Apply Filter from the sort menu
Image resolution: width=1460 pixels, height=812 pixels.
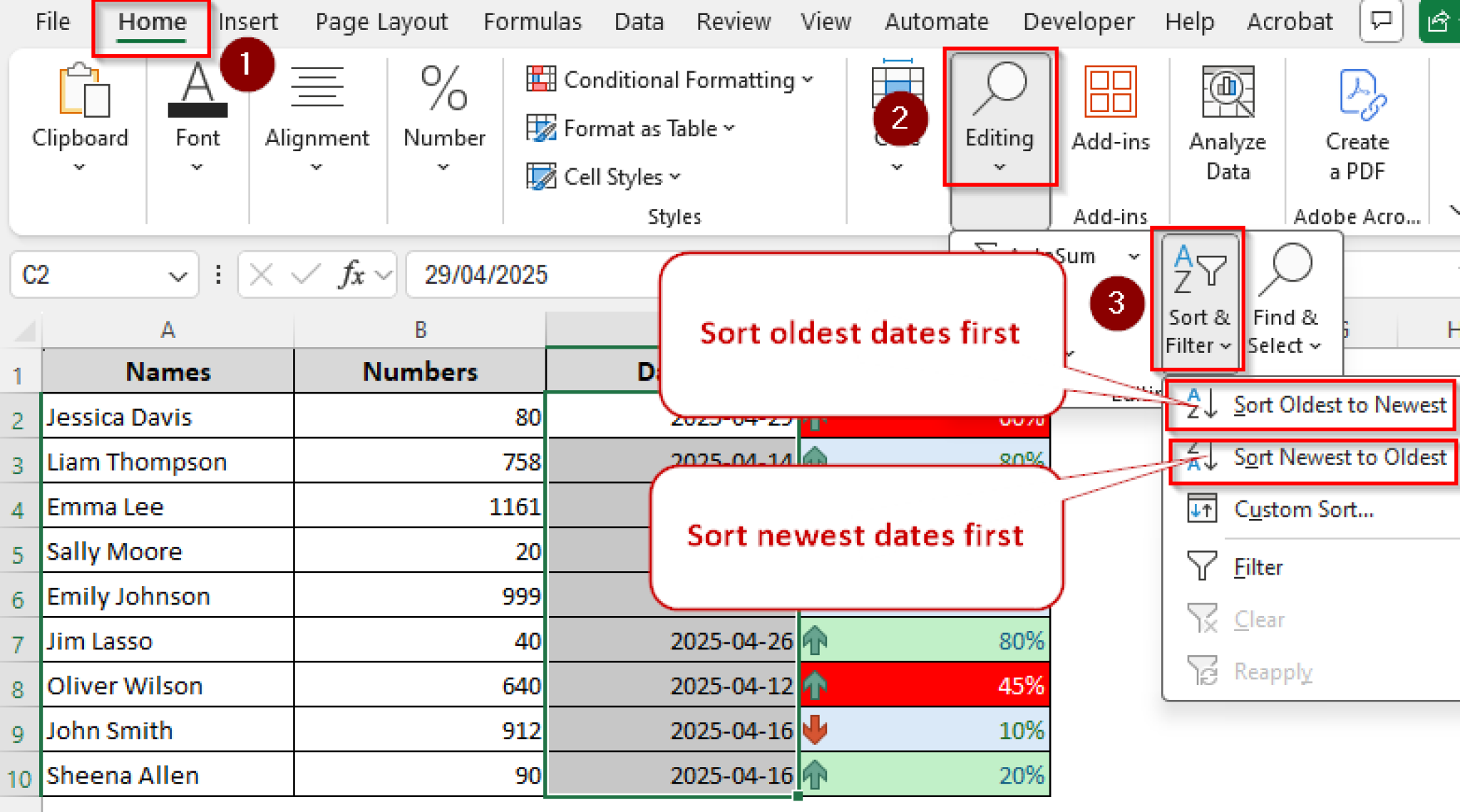(x=1257, y=566)
